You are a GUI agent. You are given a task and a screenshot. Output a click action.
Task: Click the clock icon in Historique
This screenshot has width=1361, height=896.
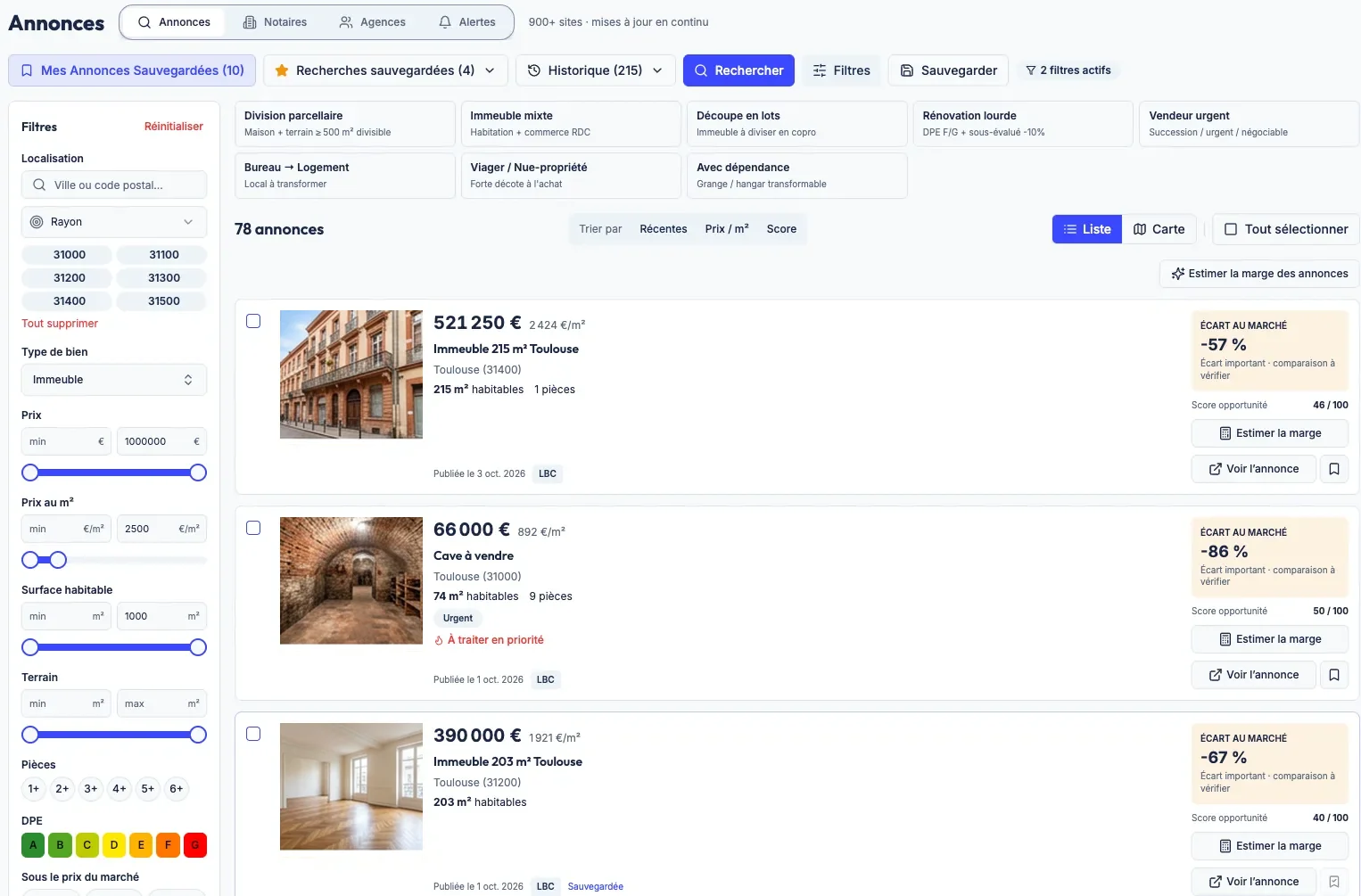[x=534, y=70]
